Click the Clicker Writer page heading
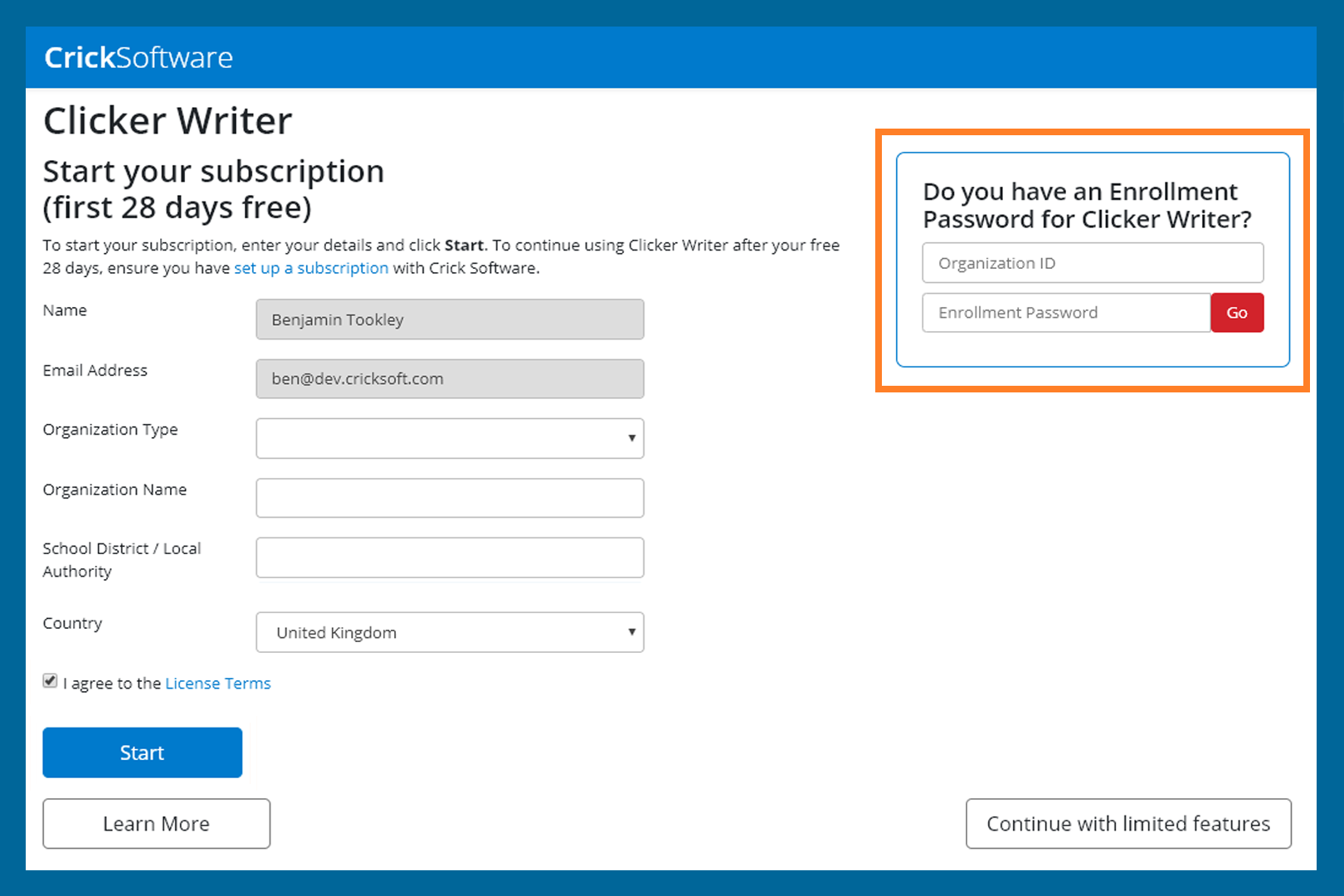Screen dimensions: 1344x896 pos(168,121)
